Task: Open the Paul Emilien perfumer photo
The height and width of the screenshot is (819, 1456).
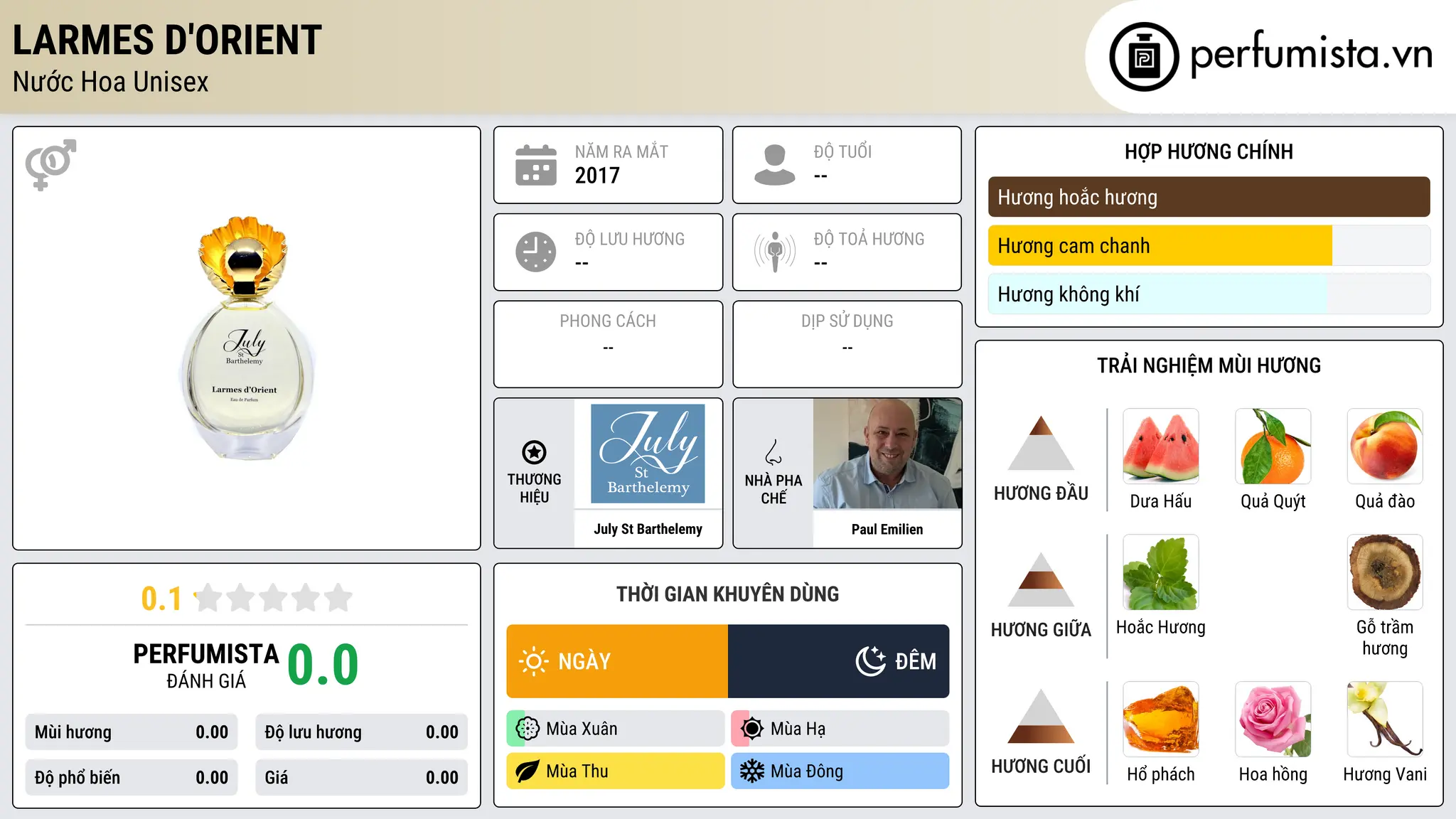Action: (x=887, y=454)
